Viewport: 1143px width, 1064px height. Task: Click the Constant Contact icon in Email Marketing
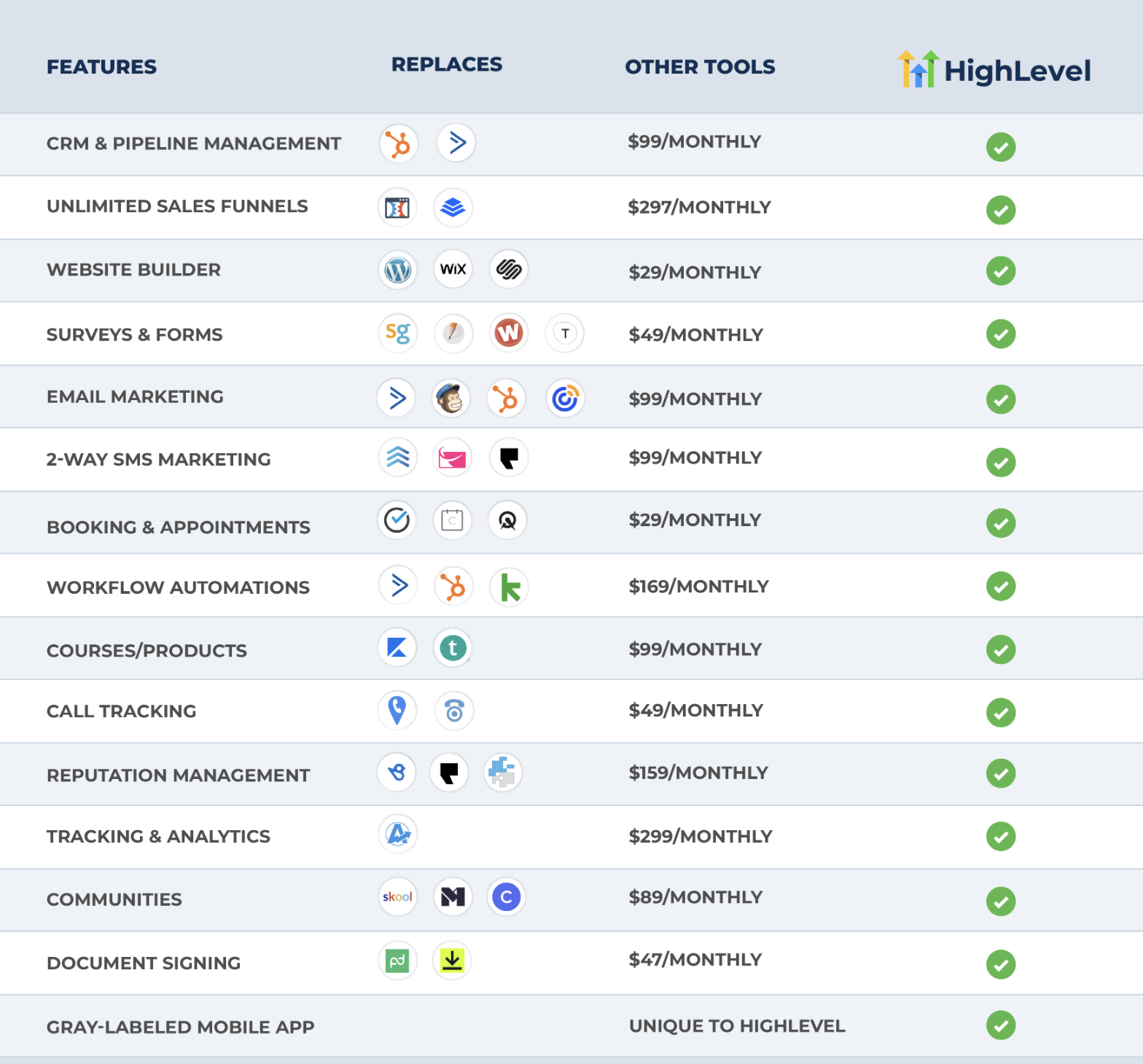565,398
